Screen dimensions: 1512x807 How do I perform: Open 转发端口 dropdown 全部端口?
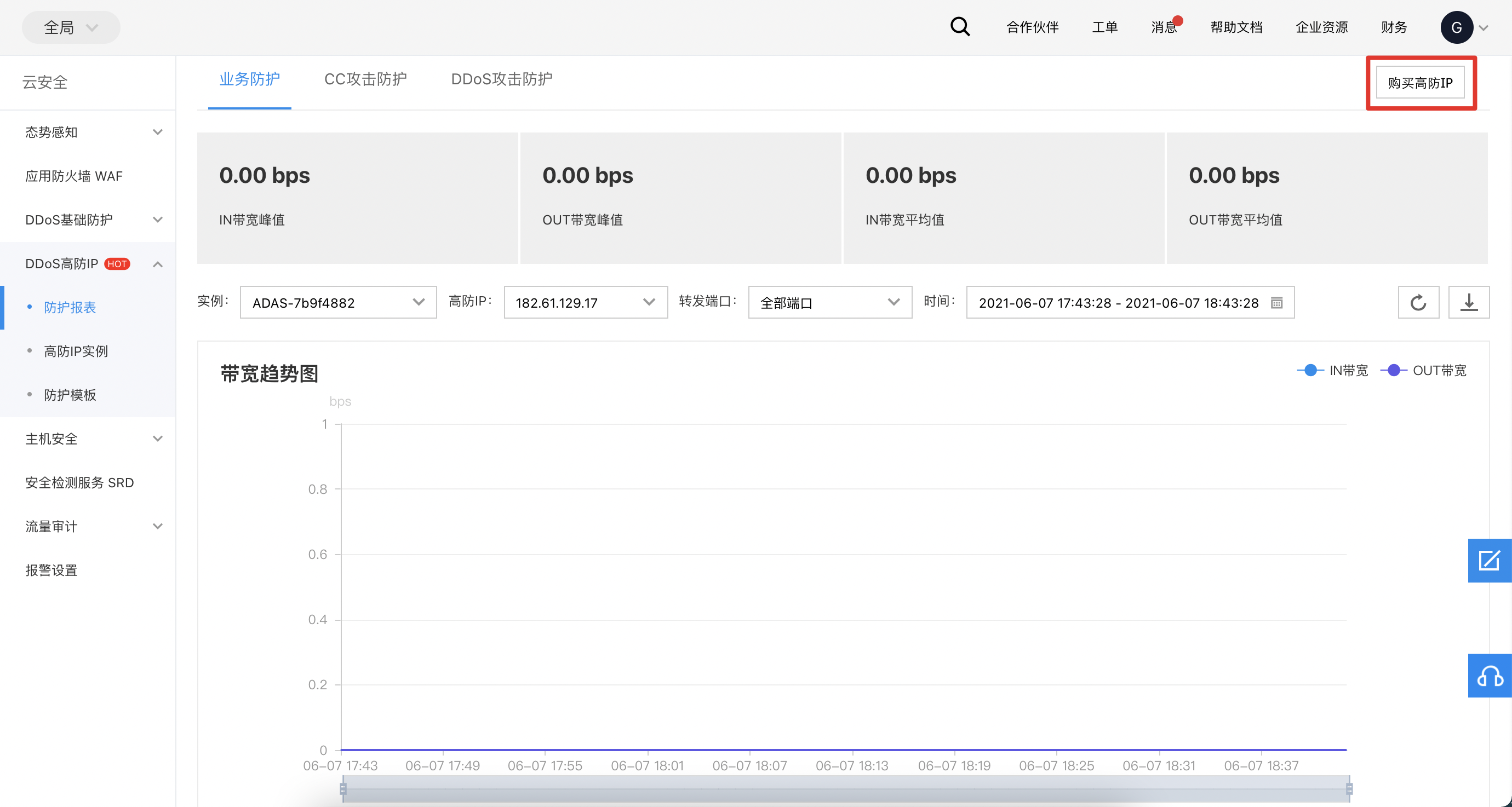[x=830, y=303]
